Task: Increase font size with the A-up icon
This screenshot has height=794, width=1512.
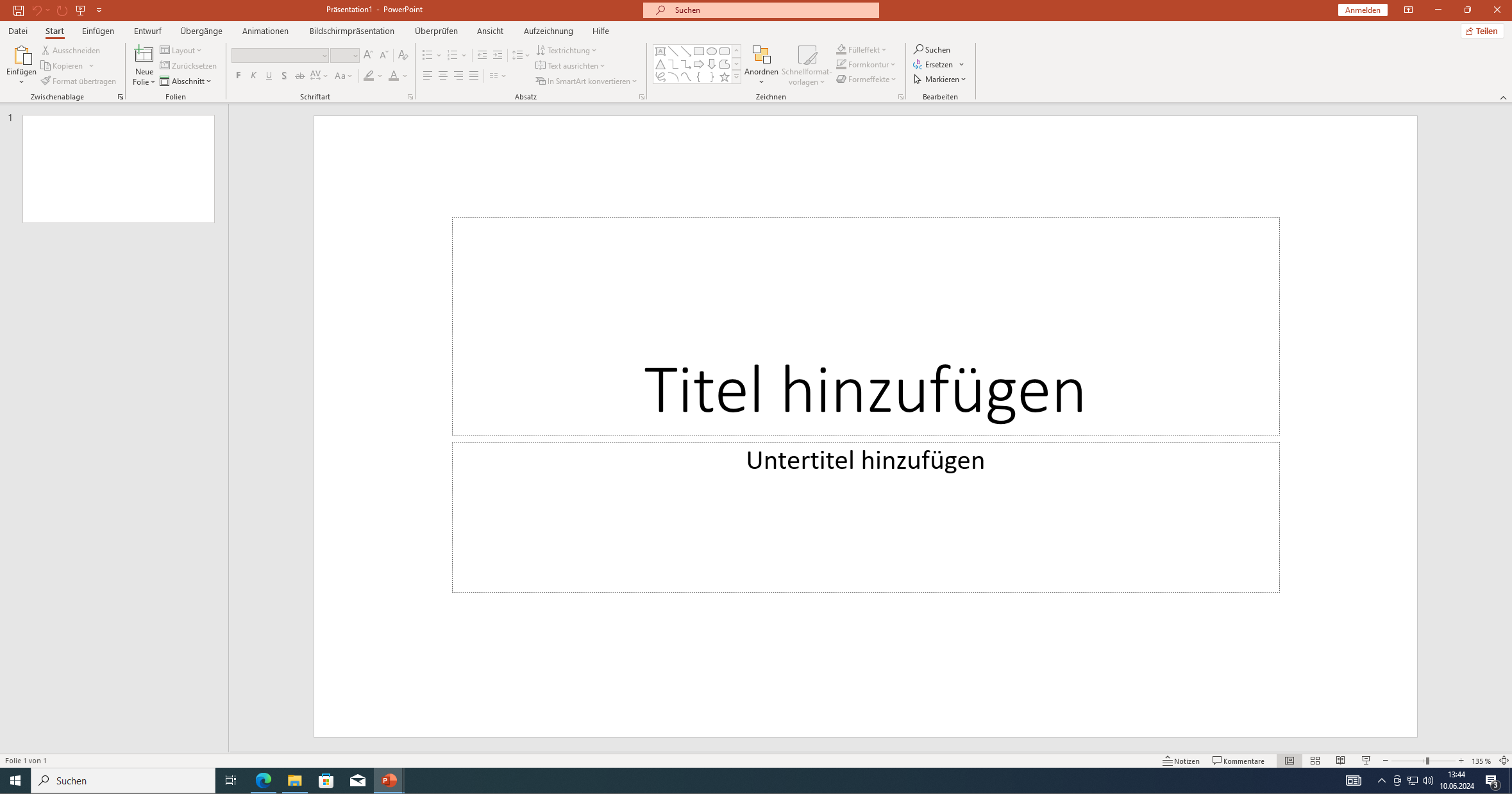Action: [368, 55]
